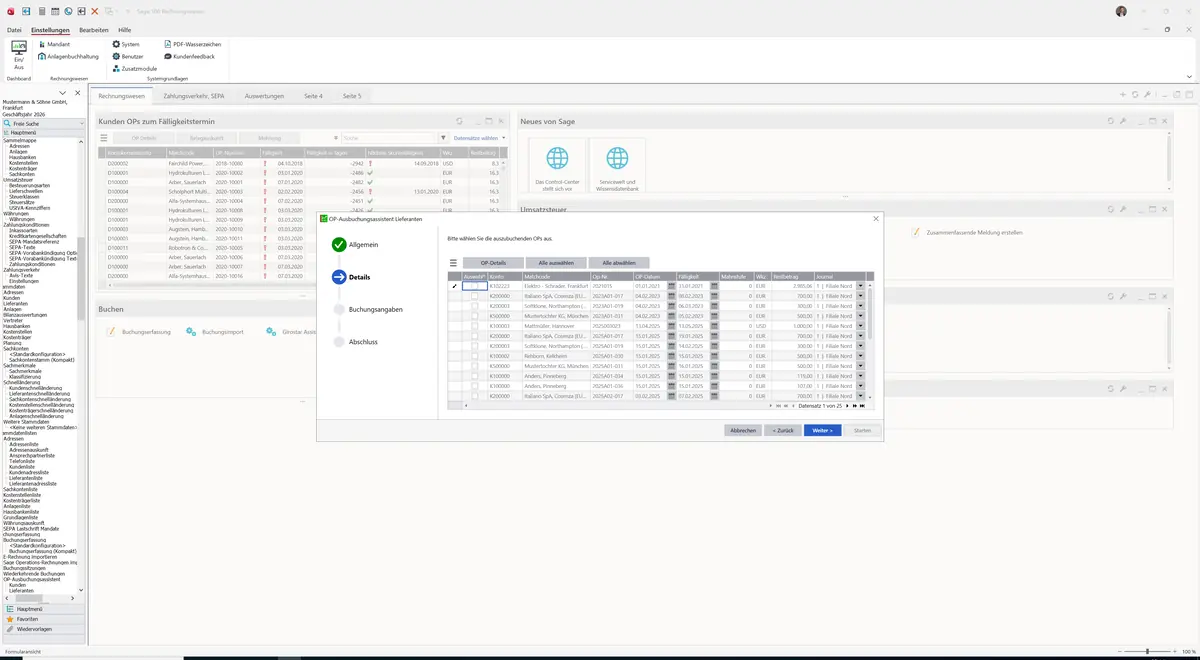Open Journal dropdown in the Rehborn, Kelkheim row
The image size is (1200, 660).
click(860, 356)
